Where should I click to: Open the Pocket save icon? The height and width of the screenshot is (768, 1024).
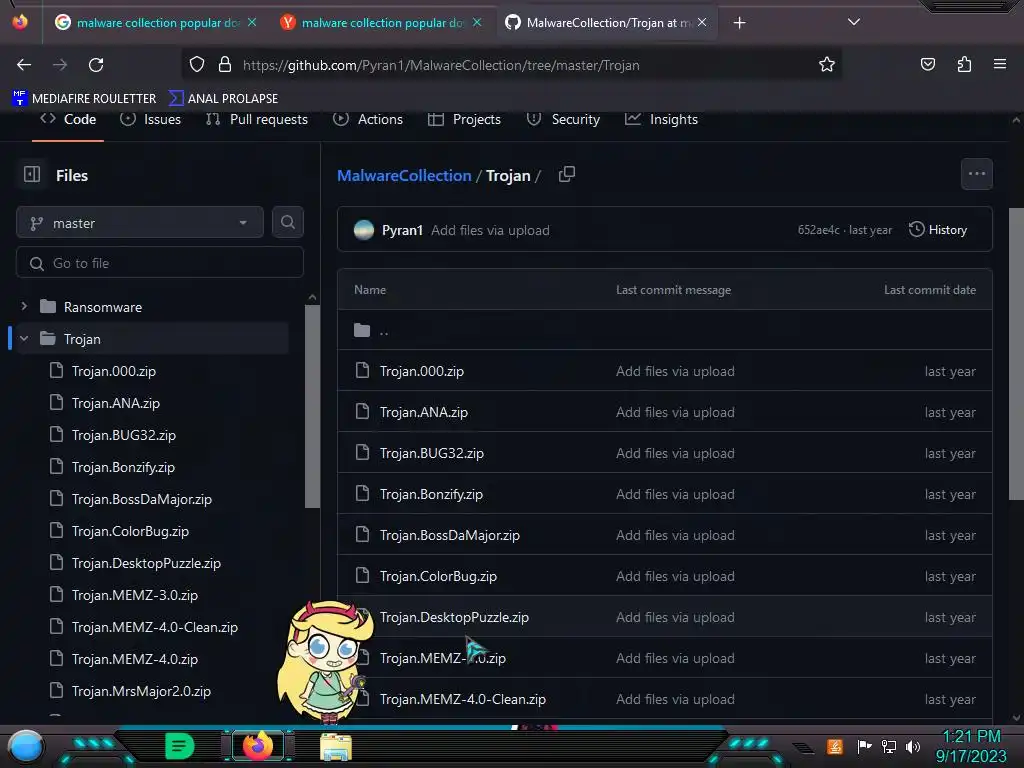point(927,64)
